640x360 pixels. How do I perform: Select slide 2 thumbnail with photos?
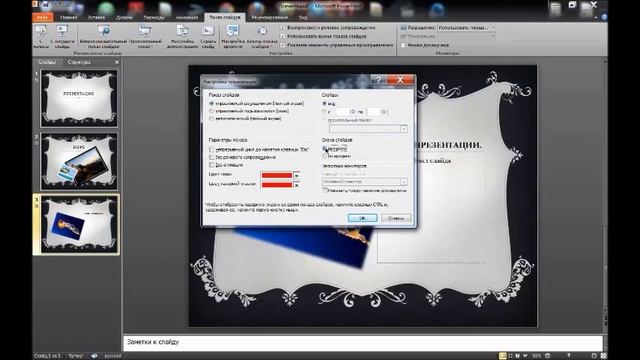(79, 161)
